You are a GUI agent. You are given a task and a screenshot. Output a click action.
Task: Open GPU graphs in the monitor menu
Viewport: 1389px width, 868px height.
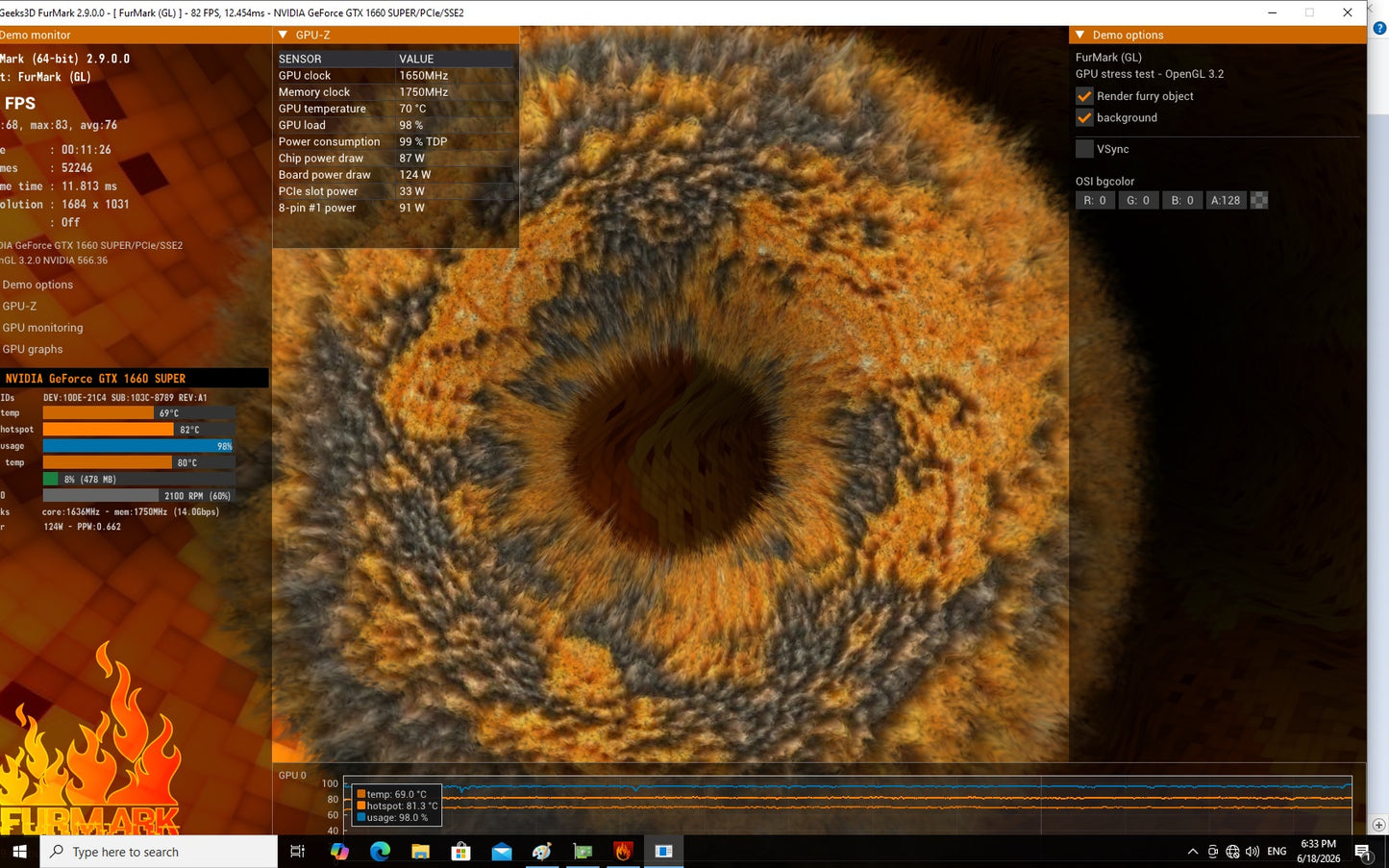coord(33,349)
